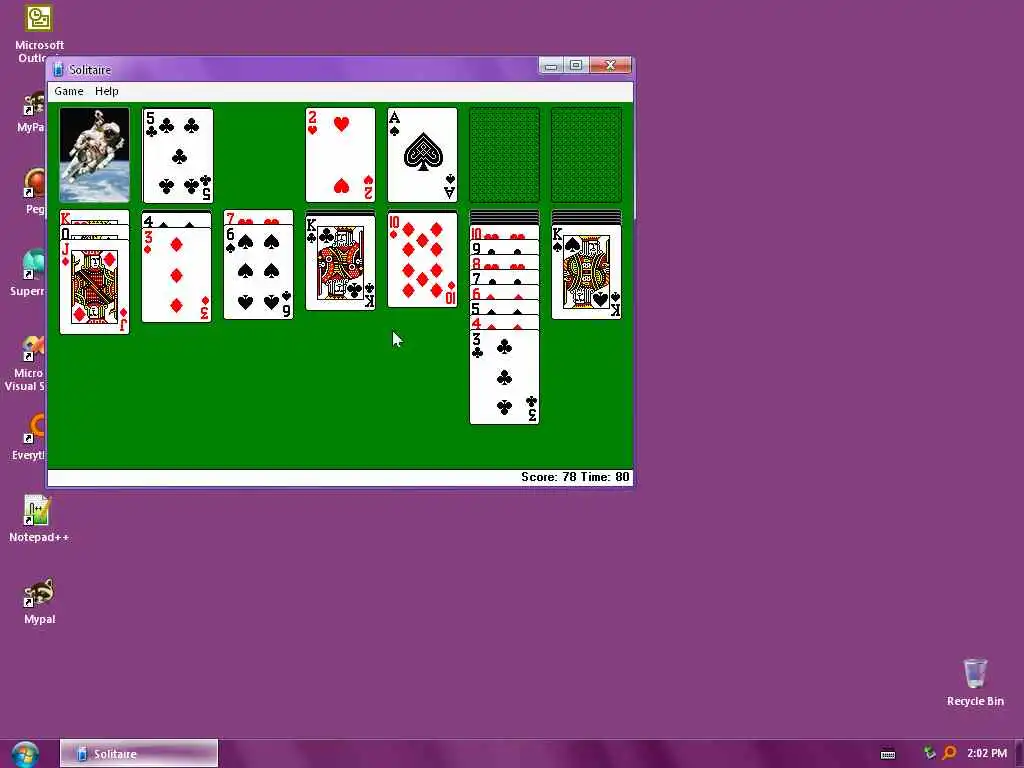
Task: Select the black 4 in second column
Action: (176, 219)
